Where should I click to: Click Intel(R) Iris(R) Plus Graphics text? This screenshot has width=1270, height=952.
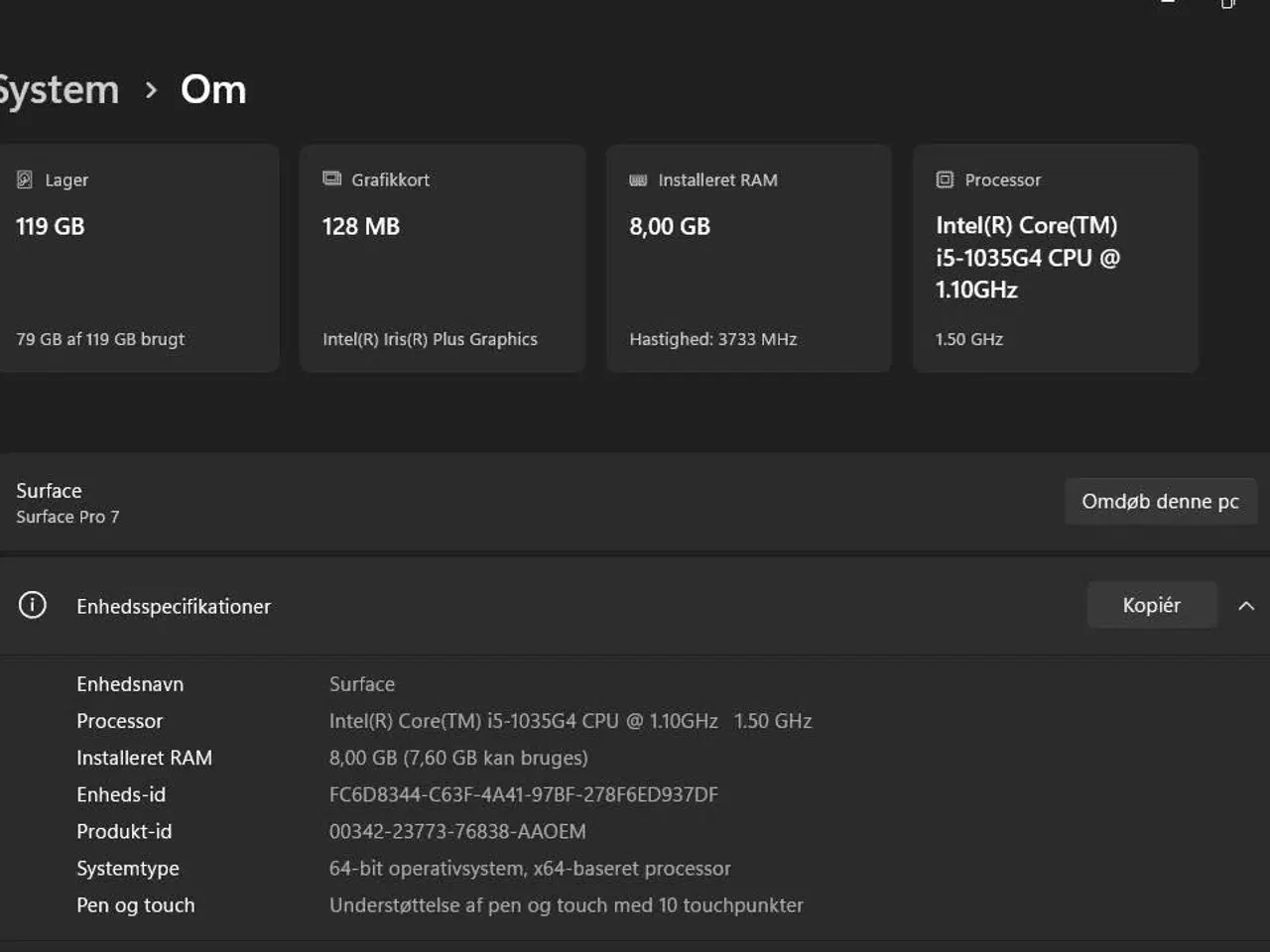tap(430, 339)
